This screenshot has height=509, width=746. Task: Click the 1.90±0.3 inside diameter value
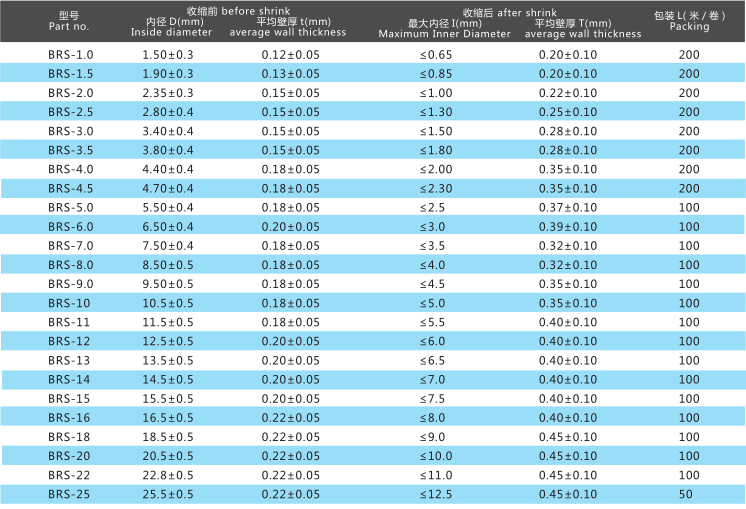[x=168, y=74]
